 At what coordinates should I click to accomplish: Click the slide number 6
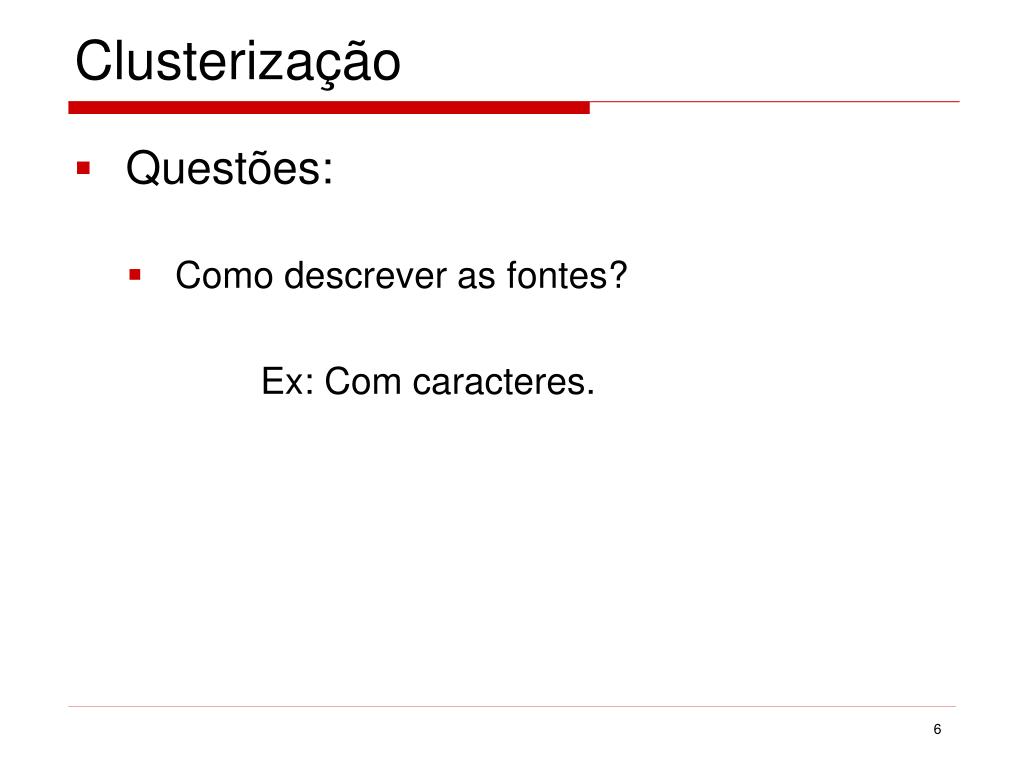coord(937,729)
